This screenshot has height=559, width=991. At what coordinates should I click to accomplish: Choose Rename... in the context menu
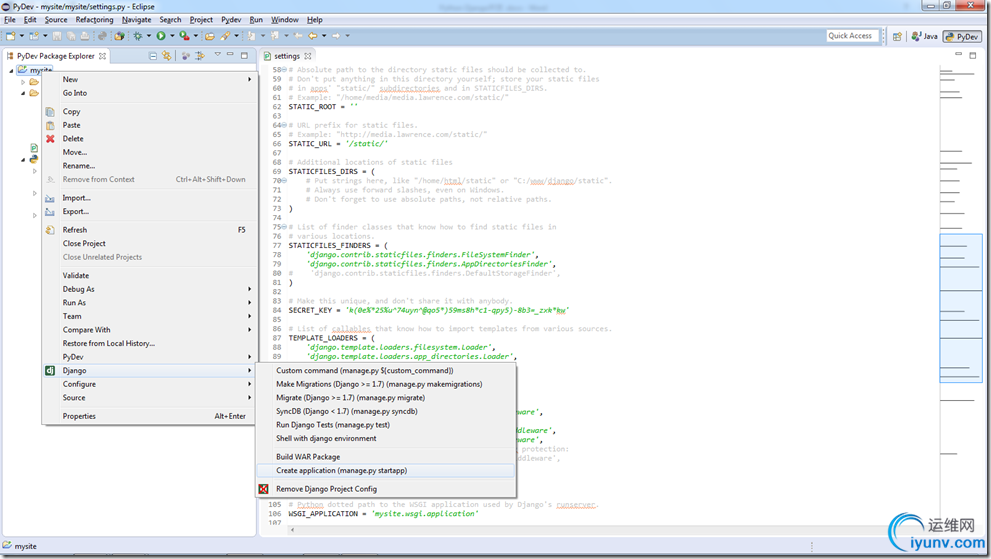click(x=150, y=166)
